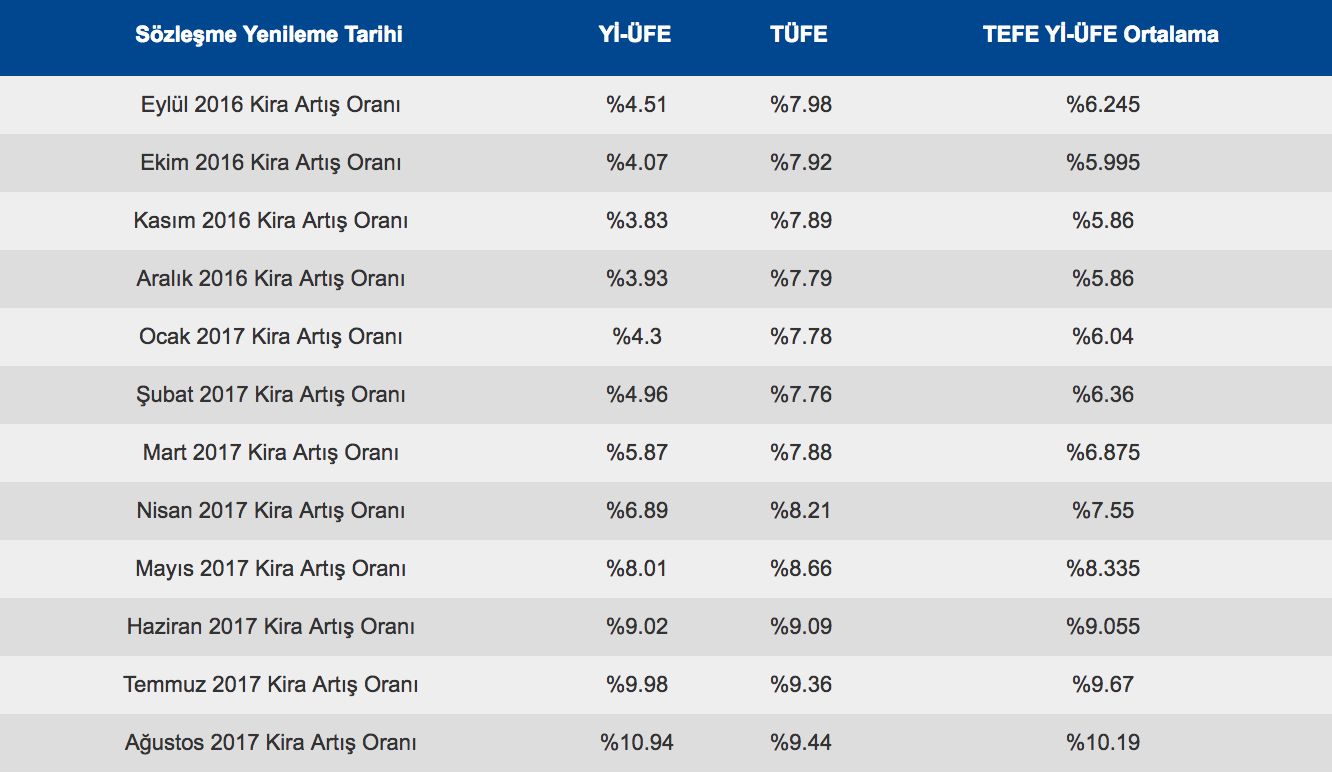Select the Mart 2017 Kira Artış Oranı row
The image size is (1332, 774).
(271, 453)
